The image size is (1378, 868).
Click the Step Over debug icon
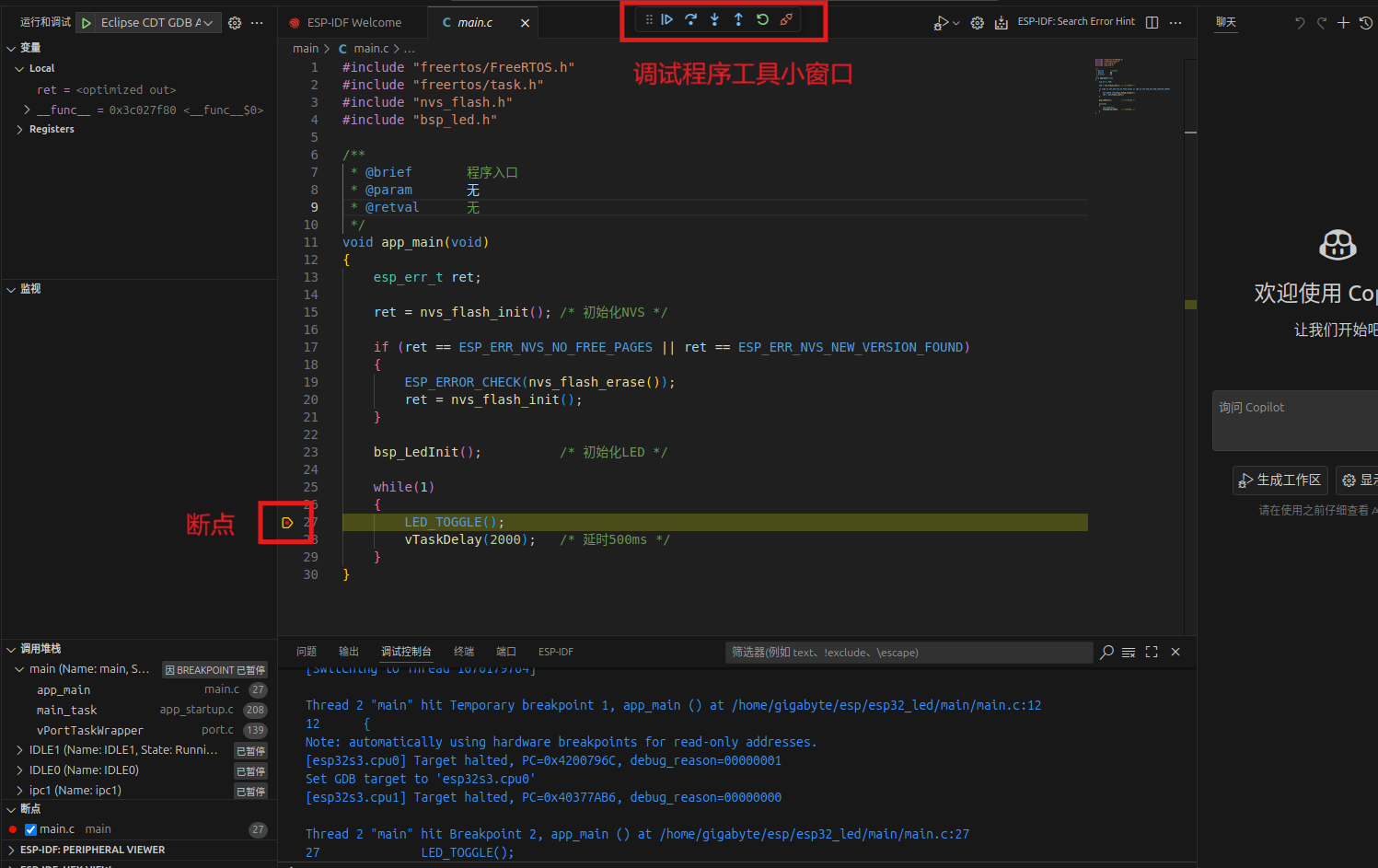click(x=689, y=18)
